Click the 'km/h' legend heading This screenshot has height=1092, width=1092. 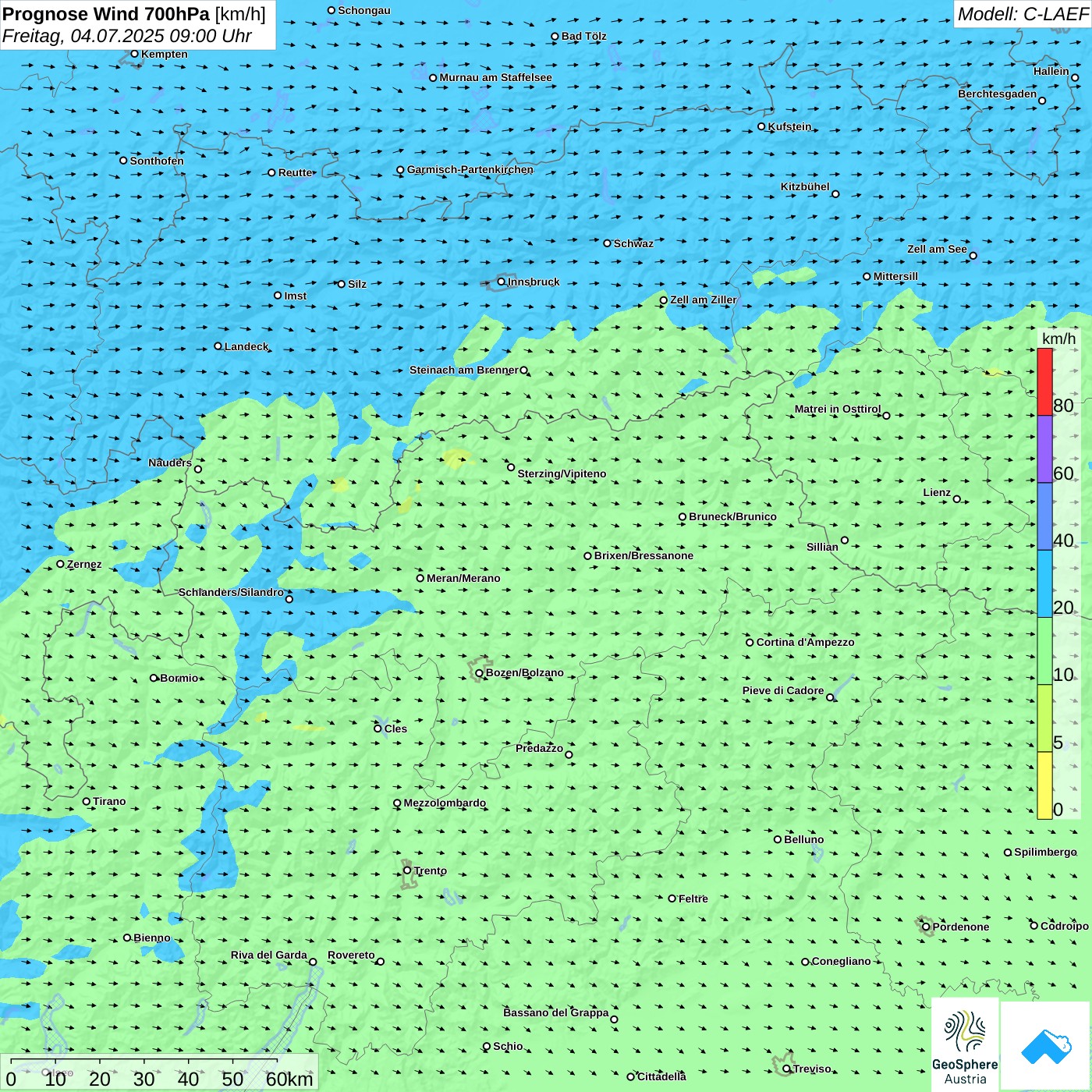click(1058, 339)
